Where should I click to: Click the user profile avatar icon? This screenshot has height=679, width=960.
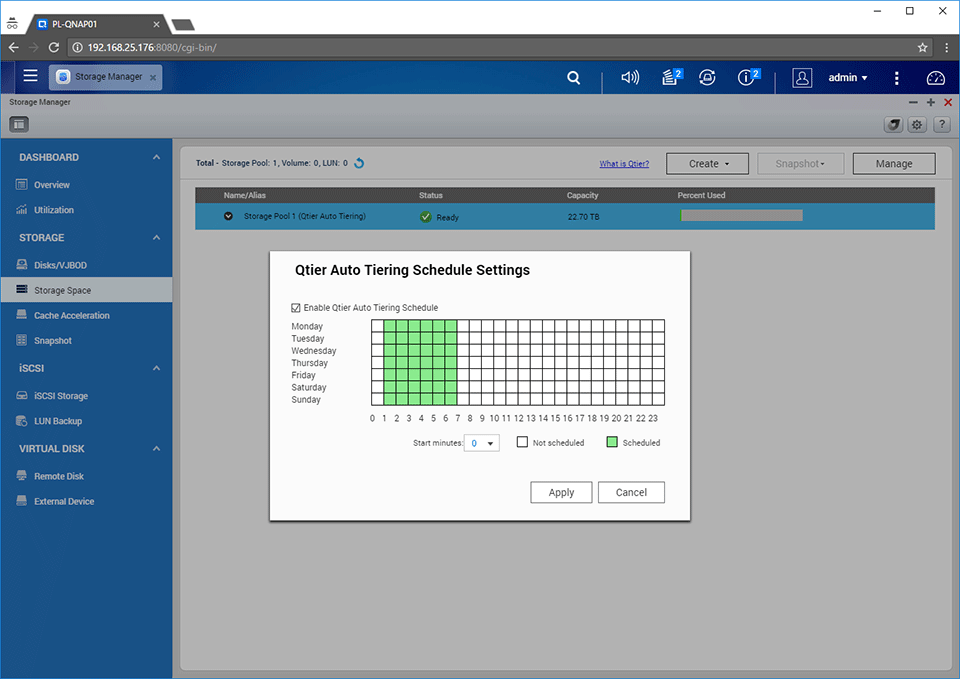point(802,78)
